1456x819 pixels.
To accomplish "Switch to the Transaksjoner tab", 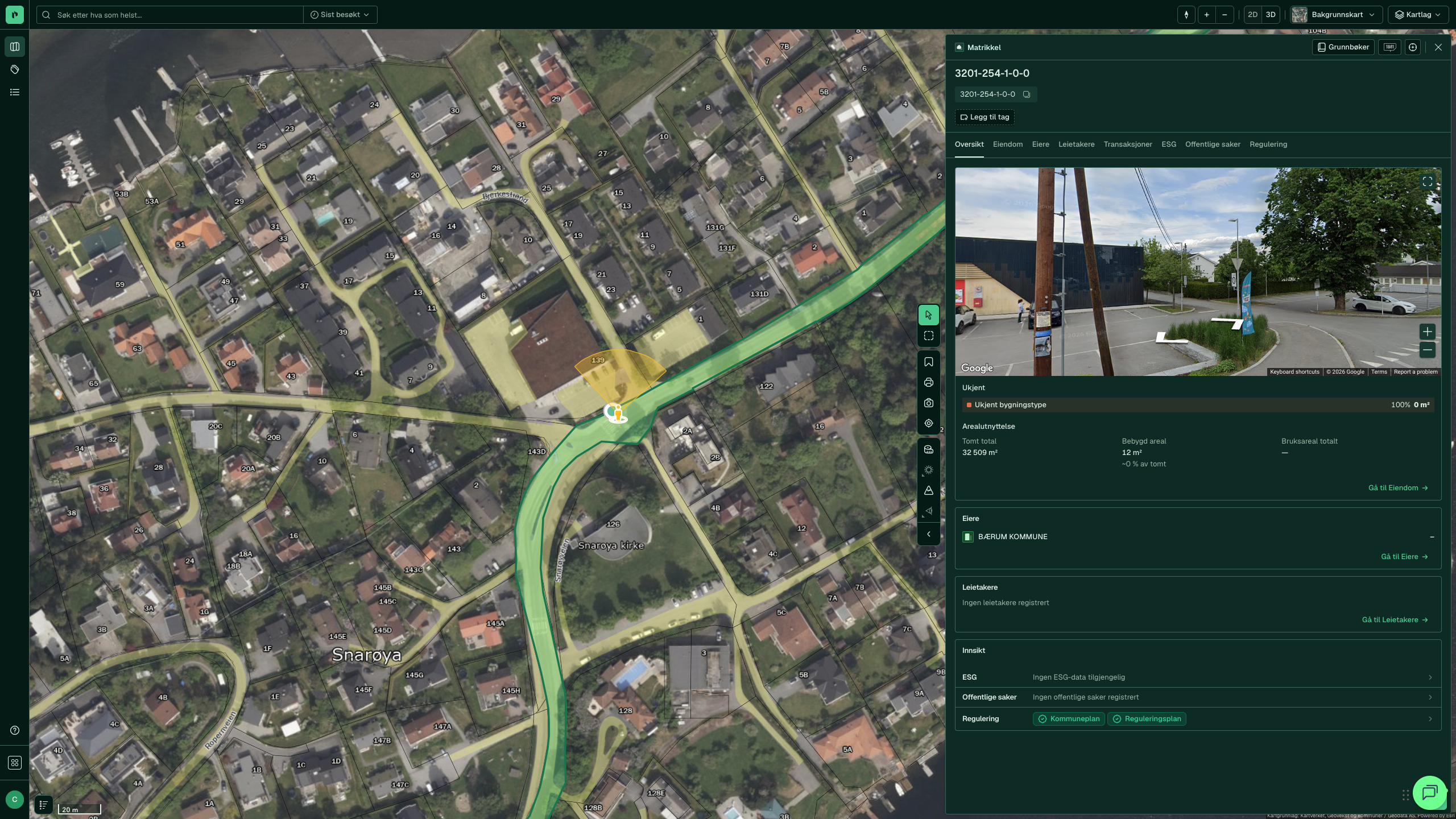I will click(1127, 144).
